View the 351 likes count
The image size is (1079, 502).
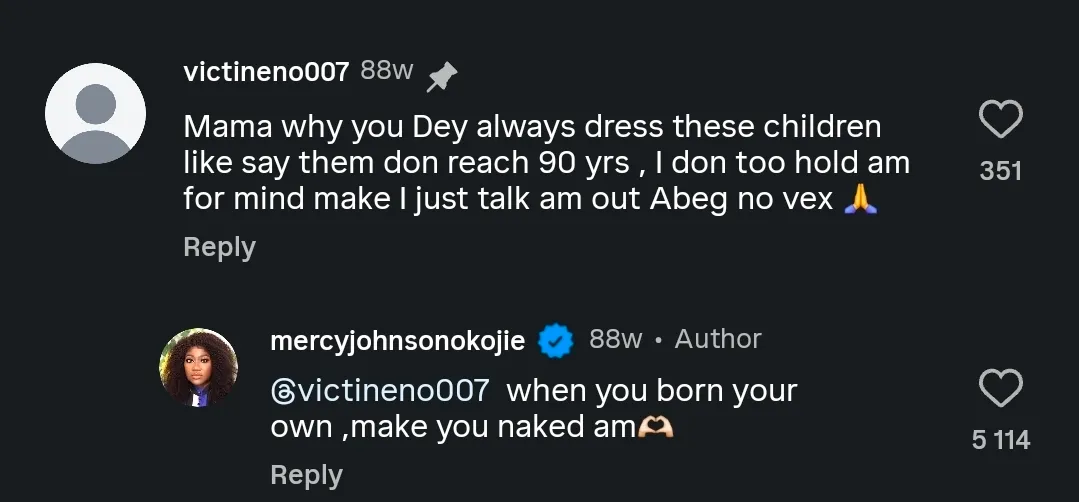[x=1000, y=171]
